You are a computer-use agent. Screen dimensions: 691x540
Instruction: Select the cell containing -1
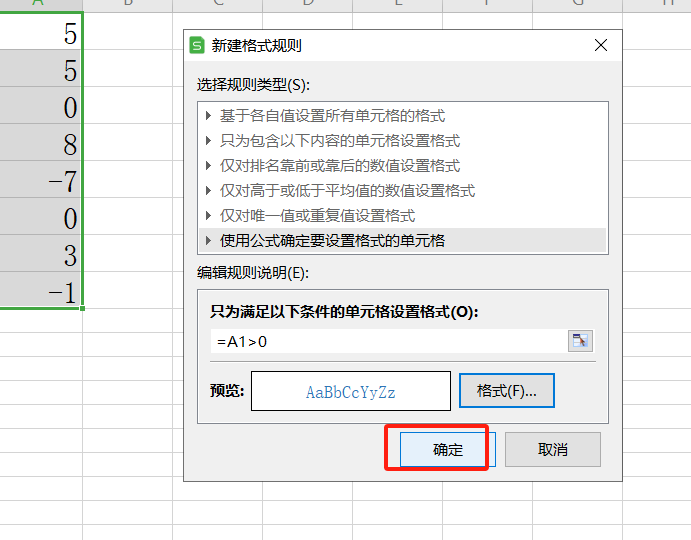41,290
